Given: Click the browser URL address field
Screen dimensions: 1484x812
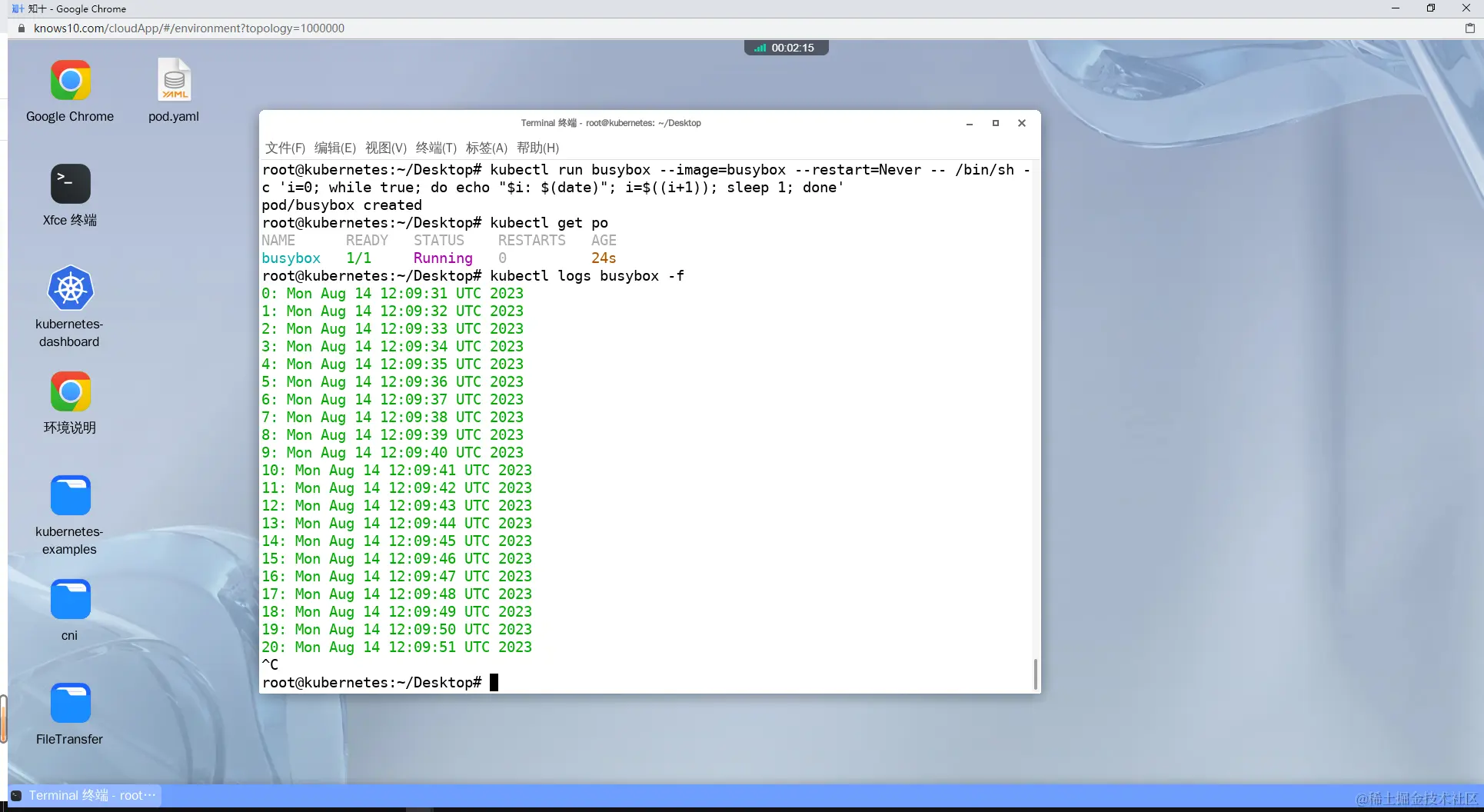Looking at the screenshot, I should [189, 28].
